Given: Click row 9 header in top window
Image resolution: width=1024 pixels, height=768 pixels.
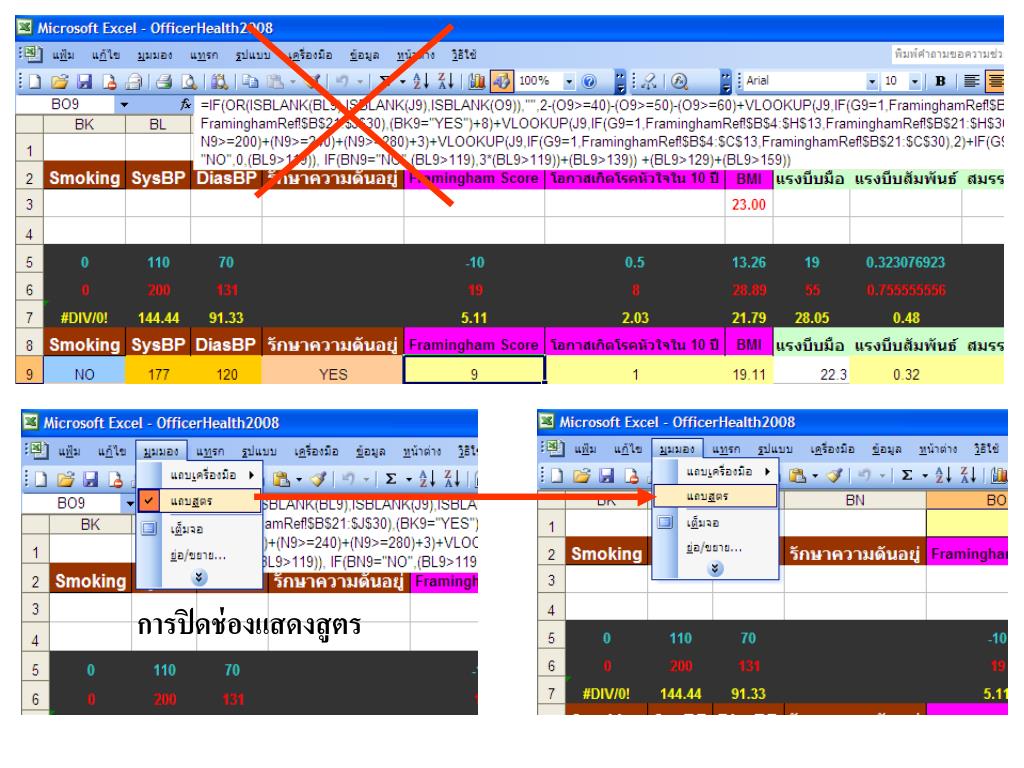Looking at the screenshot, I should point(29,374).
